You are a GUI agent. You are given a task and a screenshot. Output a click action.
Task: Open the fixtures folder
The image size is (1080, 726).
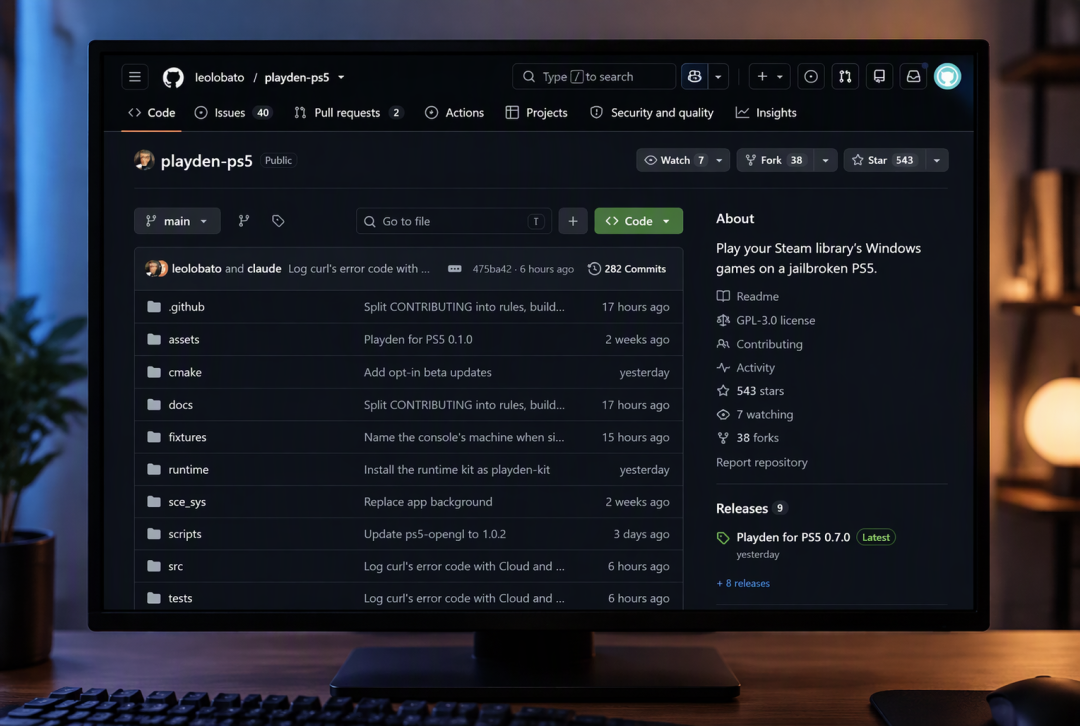[187, 437]
